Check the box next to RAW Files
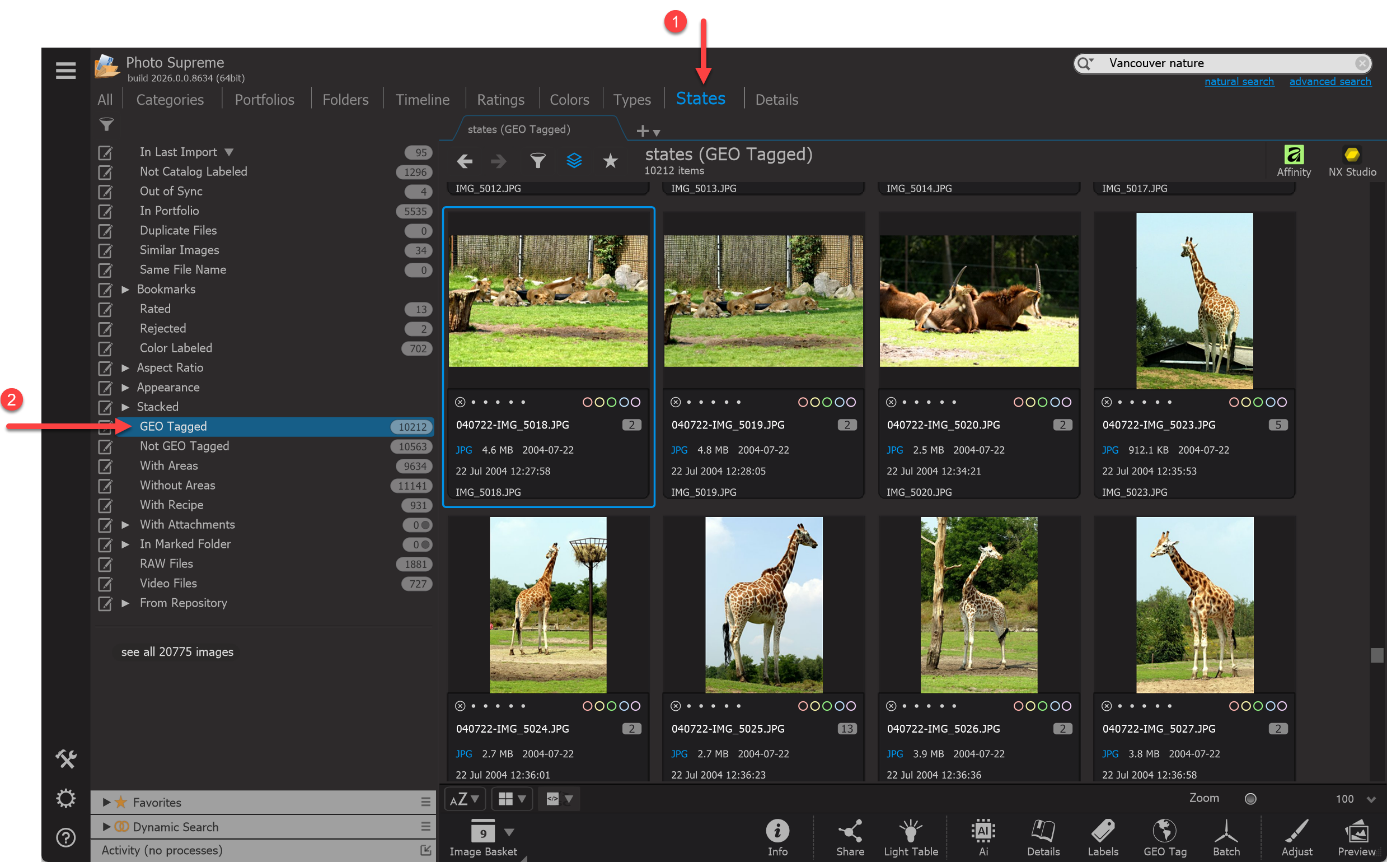Image resolution: width=1387 pixels, height=862 pixels. tap(105, 565)
